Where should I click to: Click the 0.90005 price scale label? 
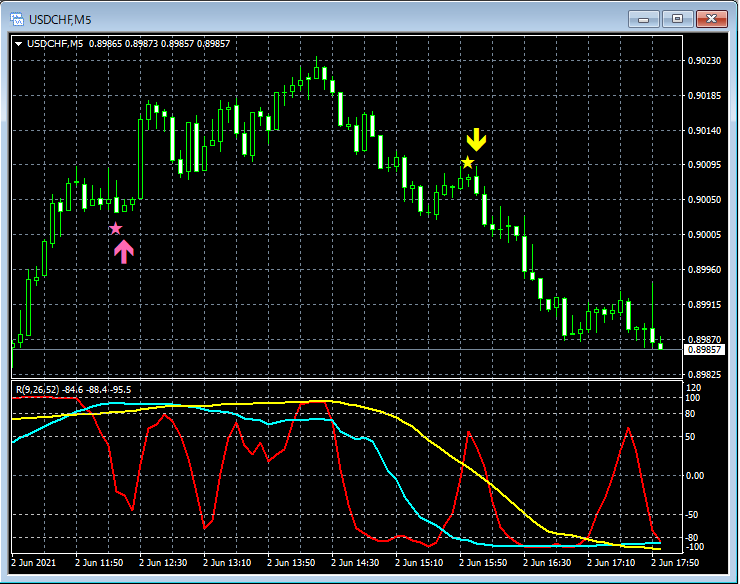point(704,235)
